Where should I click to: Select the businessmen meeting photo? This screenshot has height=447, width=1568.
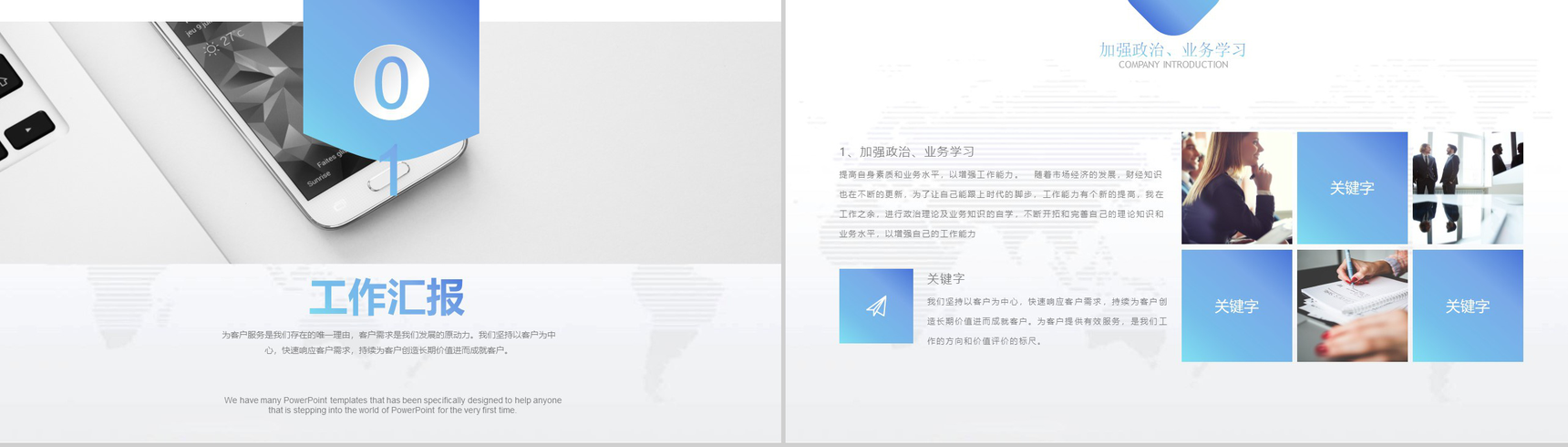click(x=1467, y=188)
